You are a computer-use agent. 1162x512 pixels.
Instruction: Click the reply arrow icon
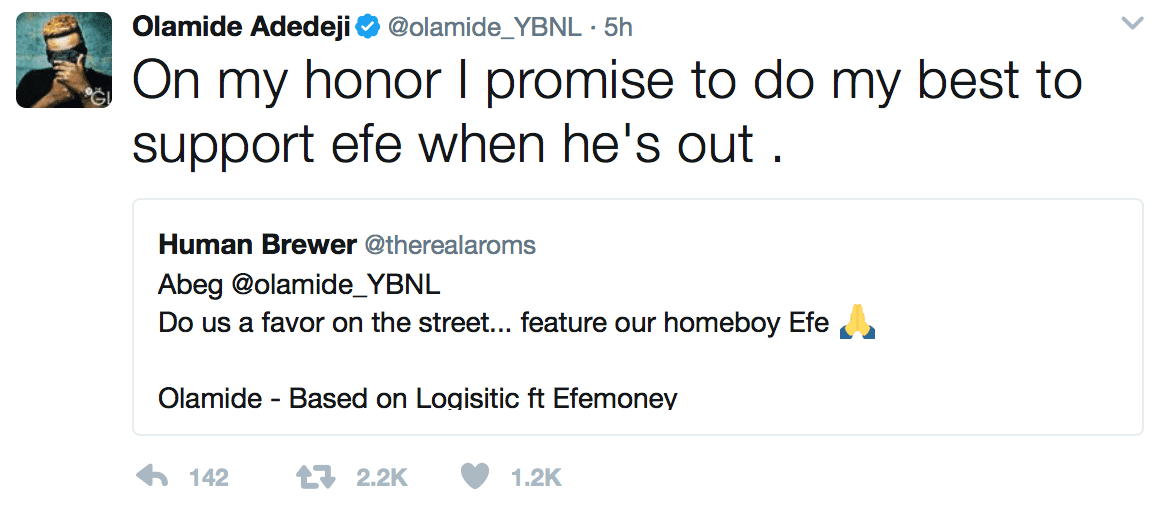click(152, 476)
